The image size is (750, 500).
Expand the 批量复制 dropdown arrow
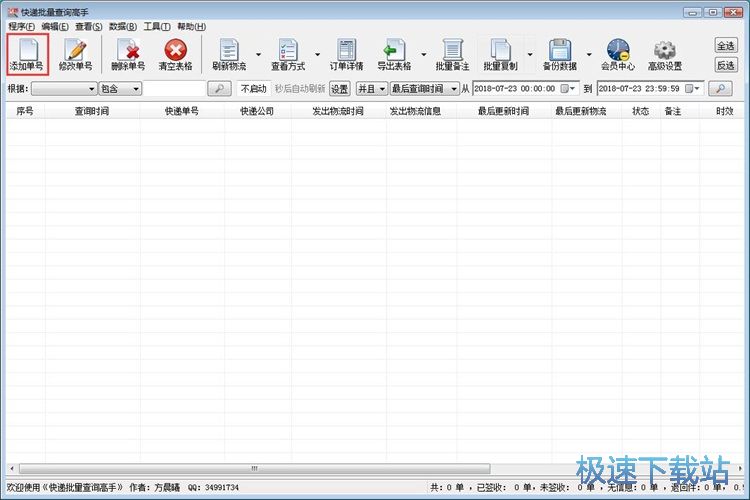point(530,55)
